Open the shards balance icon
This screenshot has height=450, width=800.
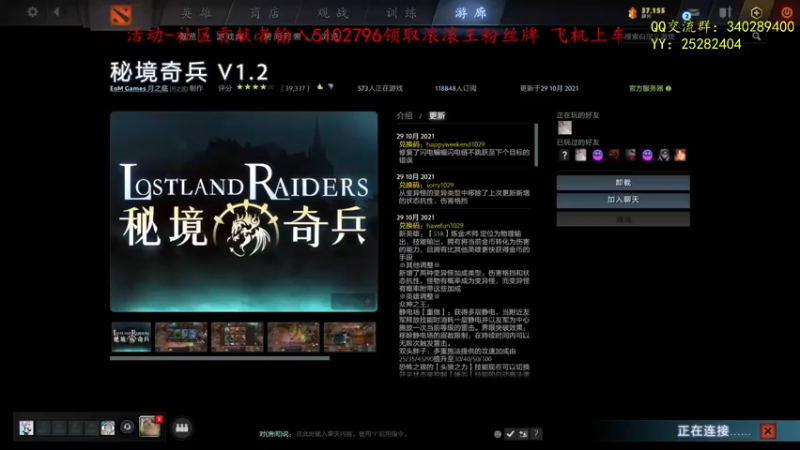pyautogui.click(x=633, y=13)
